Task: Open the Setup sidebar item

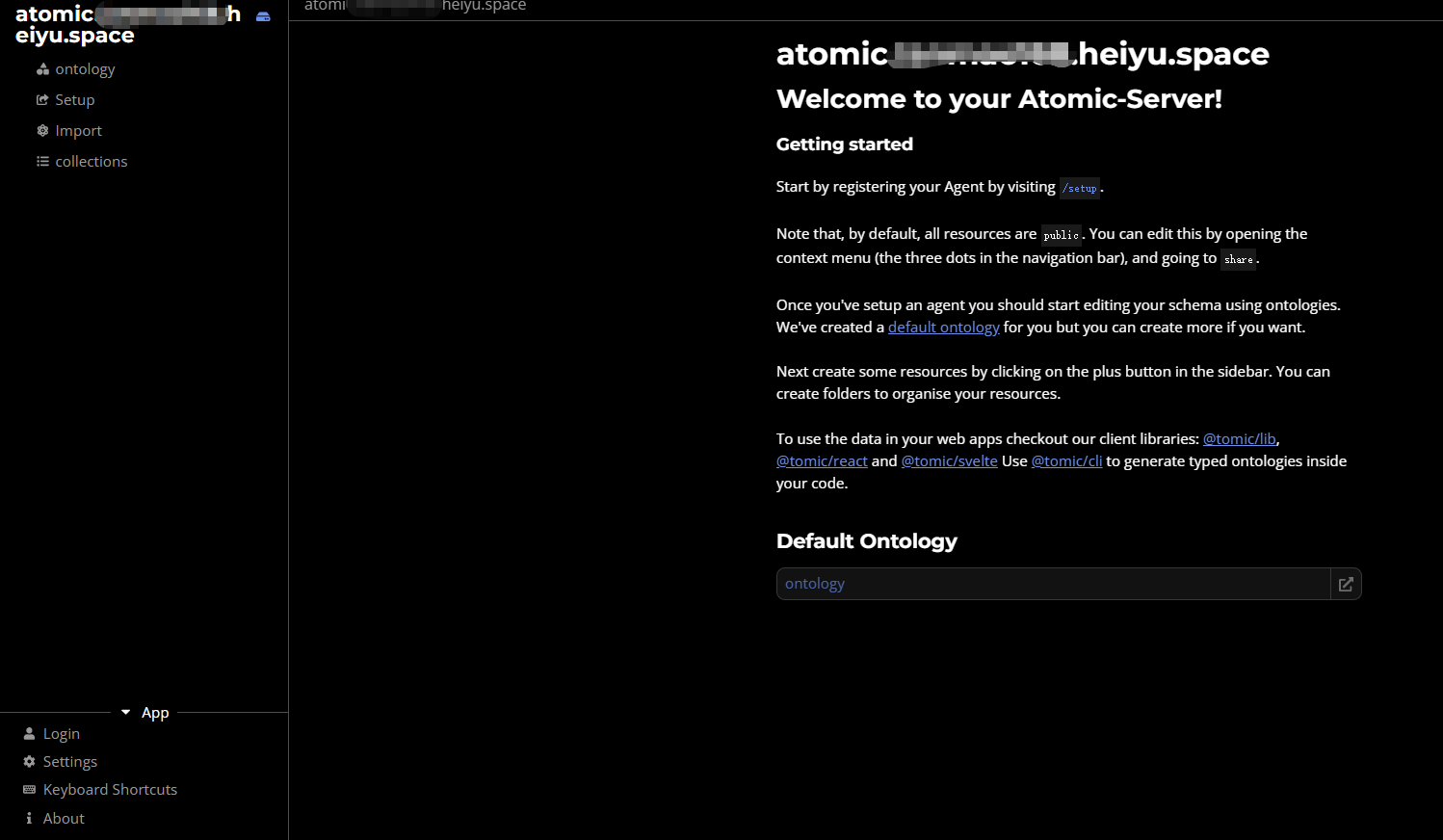Action: (x=74, y=100)
